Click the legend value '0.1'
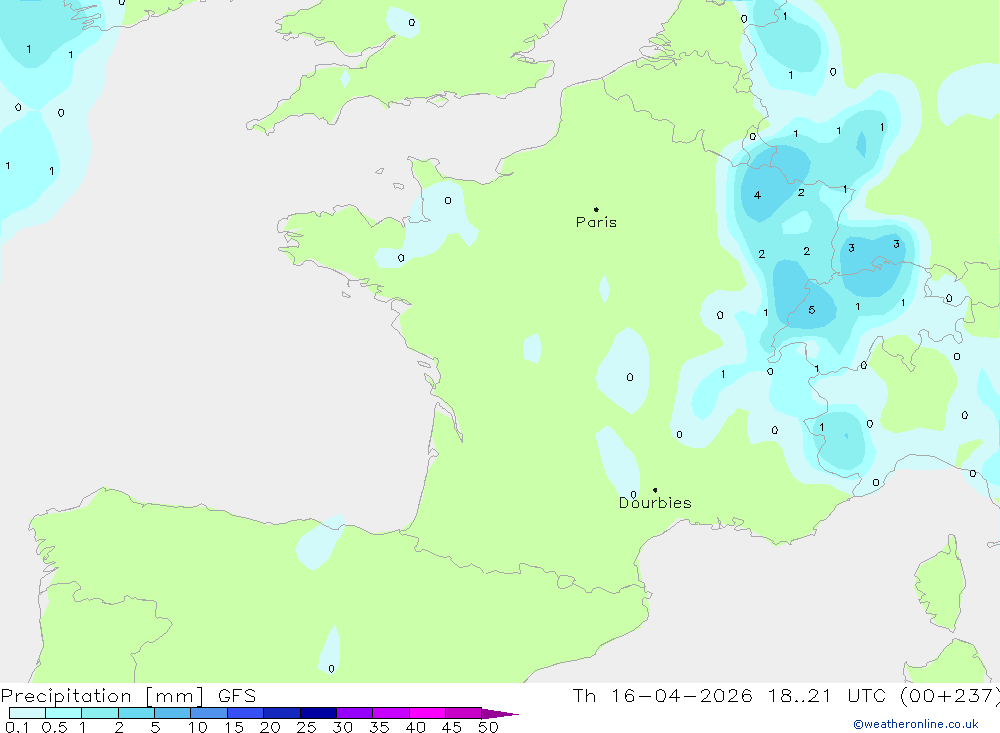The width and height of the screenshot is (1000, 733). (x=17, y=727)
